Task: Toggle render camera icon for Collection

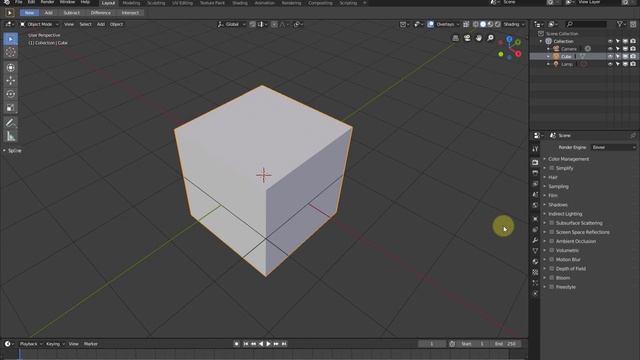Action: click(x=633, y=41)
